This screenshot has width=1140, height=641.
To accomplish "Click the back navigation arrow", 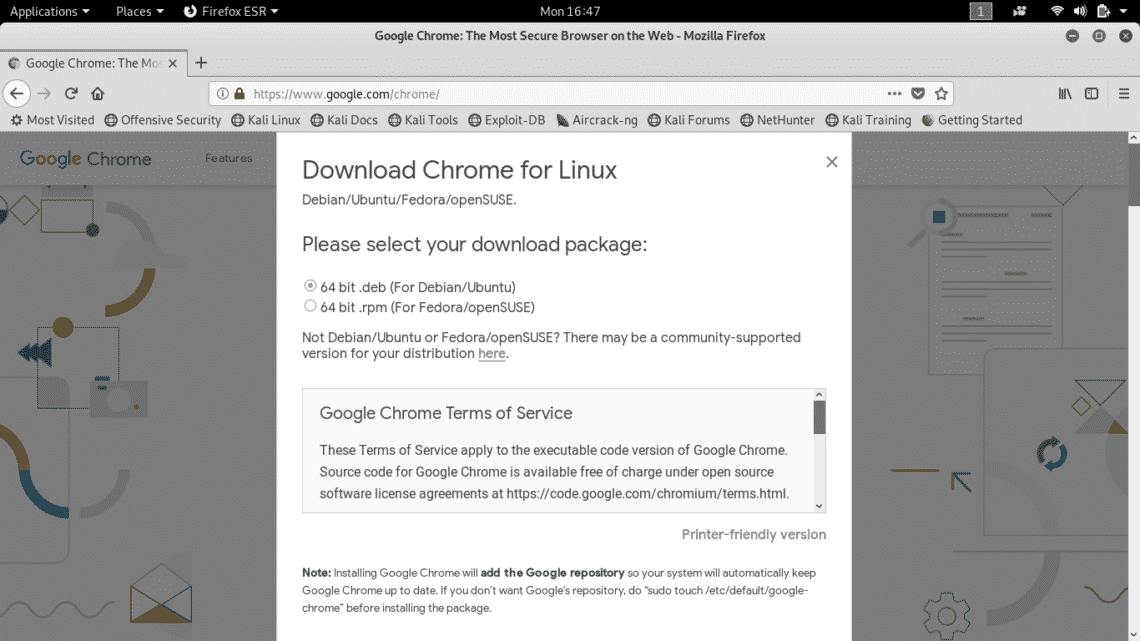I will (x=17, y=93).
